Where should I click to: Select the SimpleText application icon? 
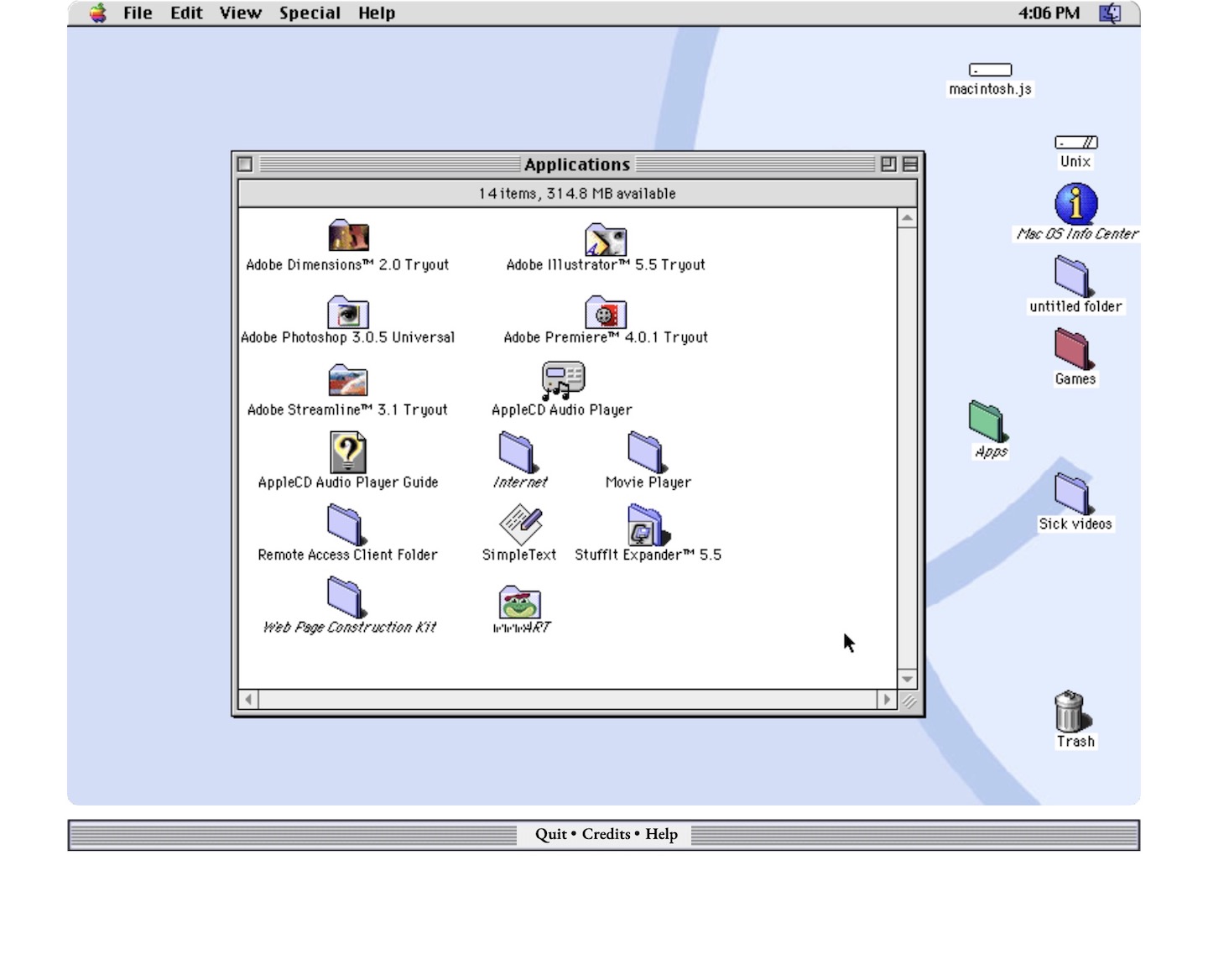pyautogui.click(x=521, y=524)
